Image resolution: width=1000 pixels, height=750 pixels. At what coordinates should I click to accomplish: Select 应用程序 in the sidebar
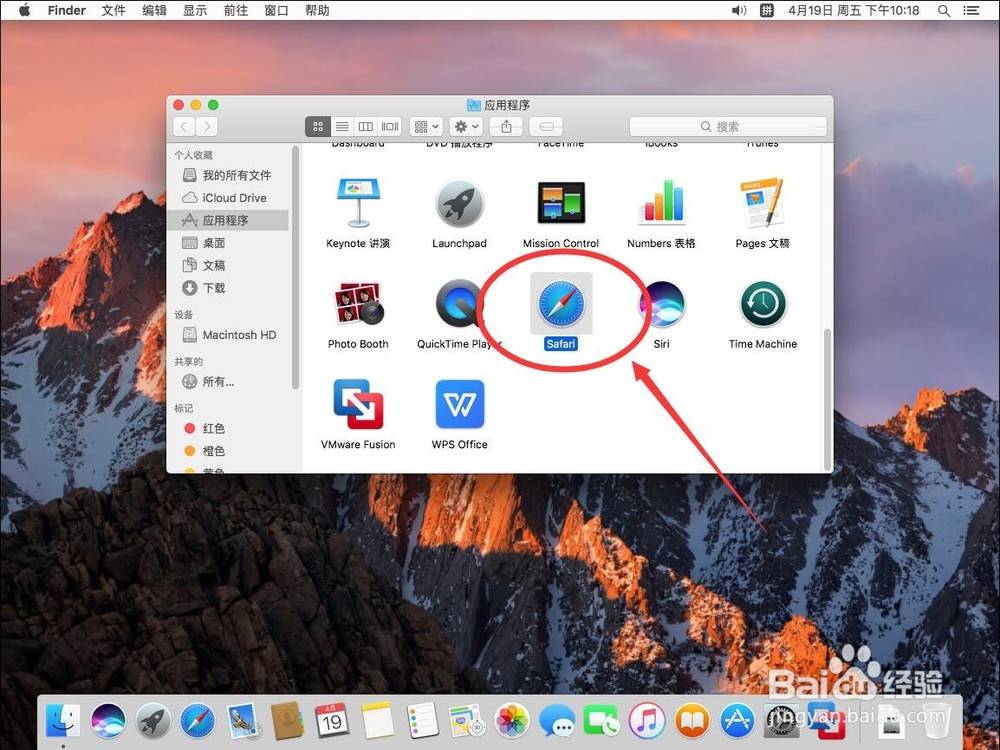point(227,220)
